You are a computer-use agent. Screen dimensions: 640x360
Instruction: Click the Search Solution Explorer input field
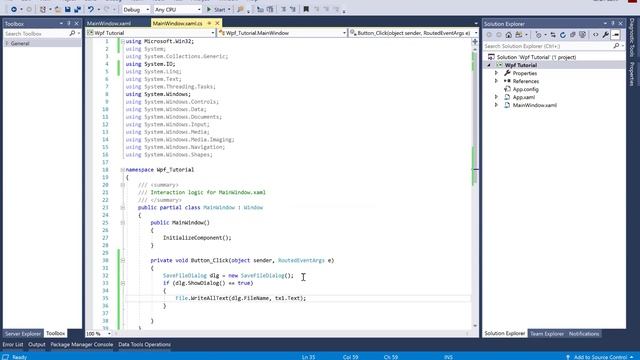coord(548,46)
